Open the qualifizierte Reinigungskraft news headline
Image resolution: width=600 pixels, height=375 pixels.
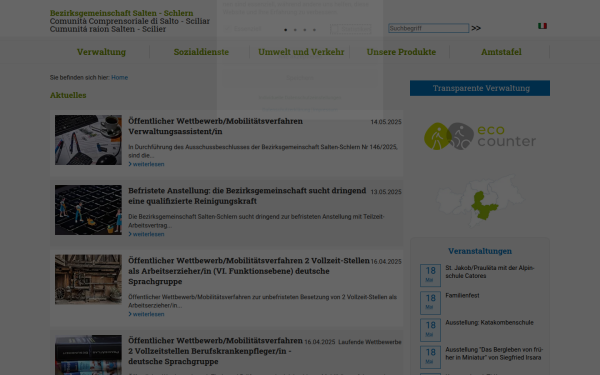(247, 196)
